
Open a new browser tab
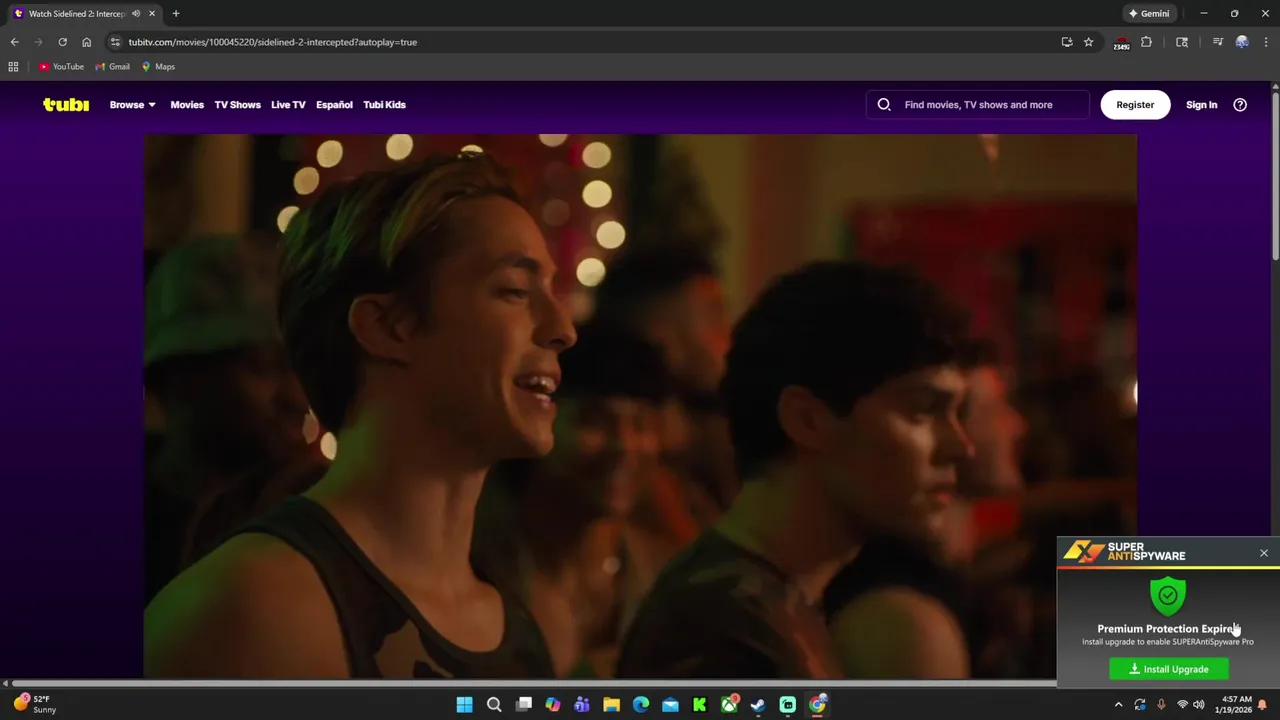pos(176,14)
